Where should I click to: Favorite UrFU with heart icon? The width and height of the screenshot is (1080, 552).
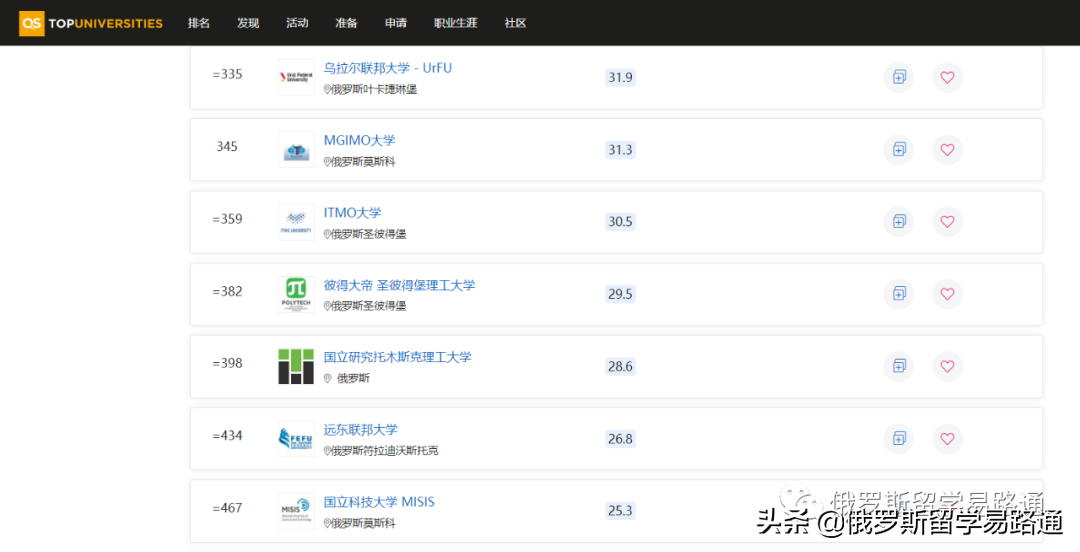(x=948, y=77)
